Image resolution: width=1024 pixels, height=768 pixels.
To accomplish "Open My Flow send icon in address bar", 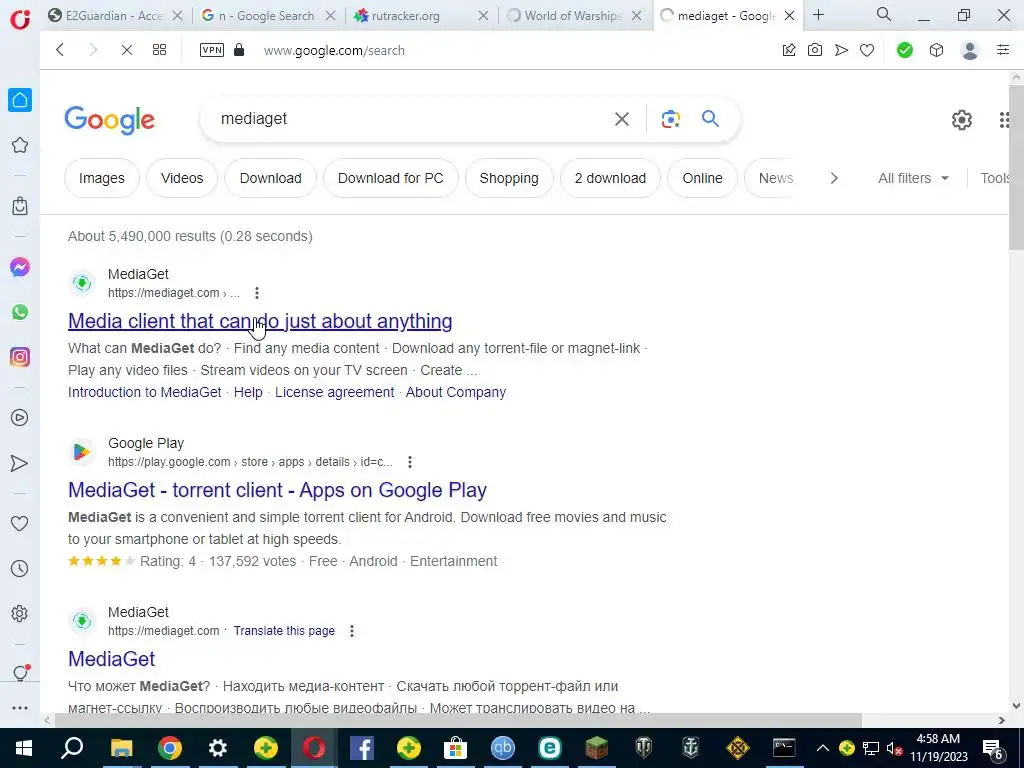I will point(841,50).
